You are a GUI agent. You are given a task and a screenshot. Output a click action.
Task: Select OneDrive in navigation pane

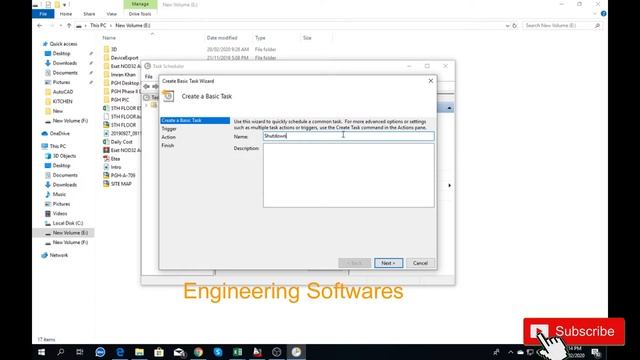pos(60,133)
